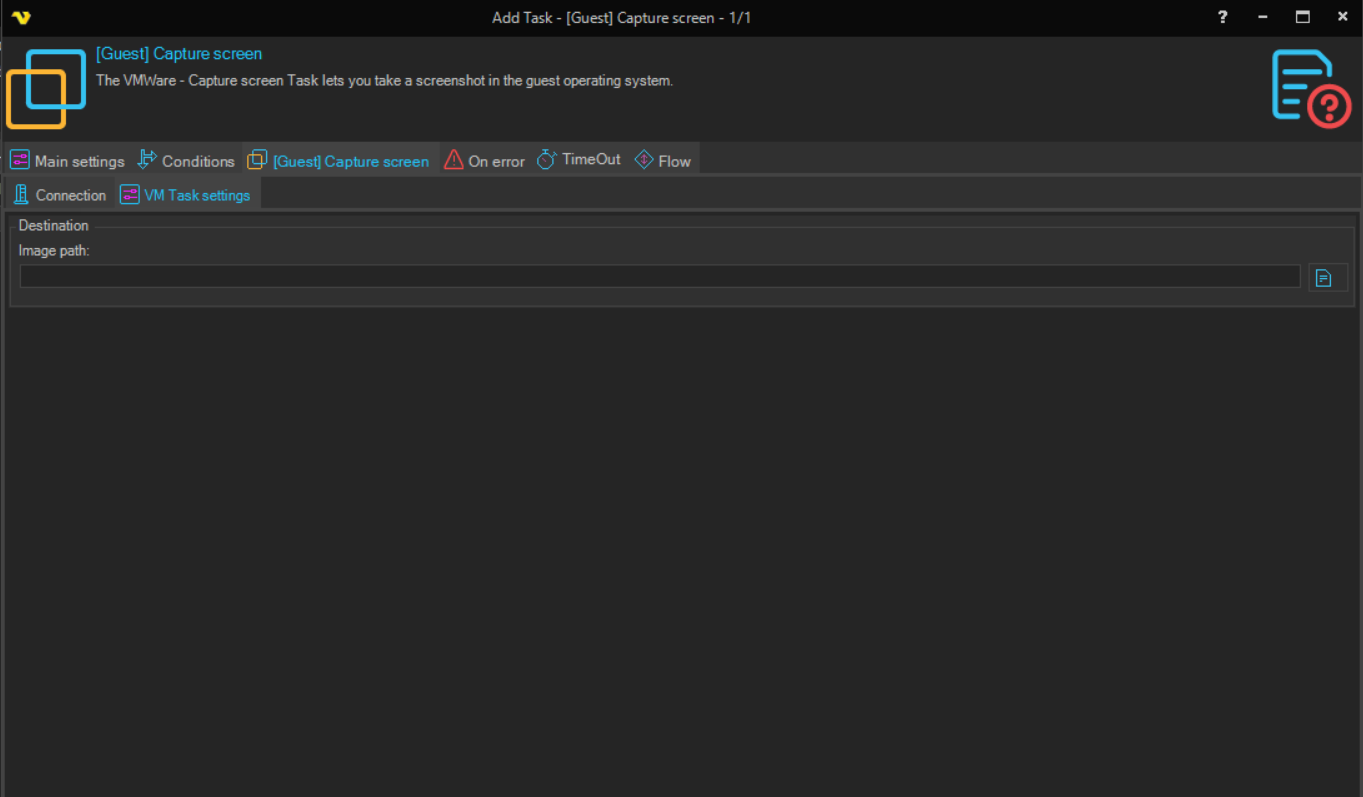Select the VM Task settings sub-tab

[x=187, y=195]
